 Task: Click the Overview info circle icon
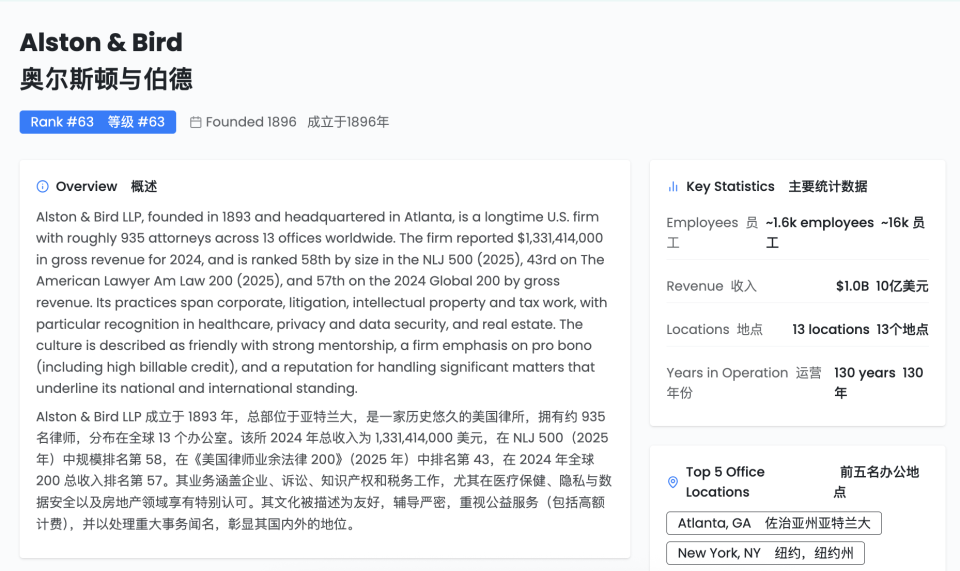[42, 187]
